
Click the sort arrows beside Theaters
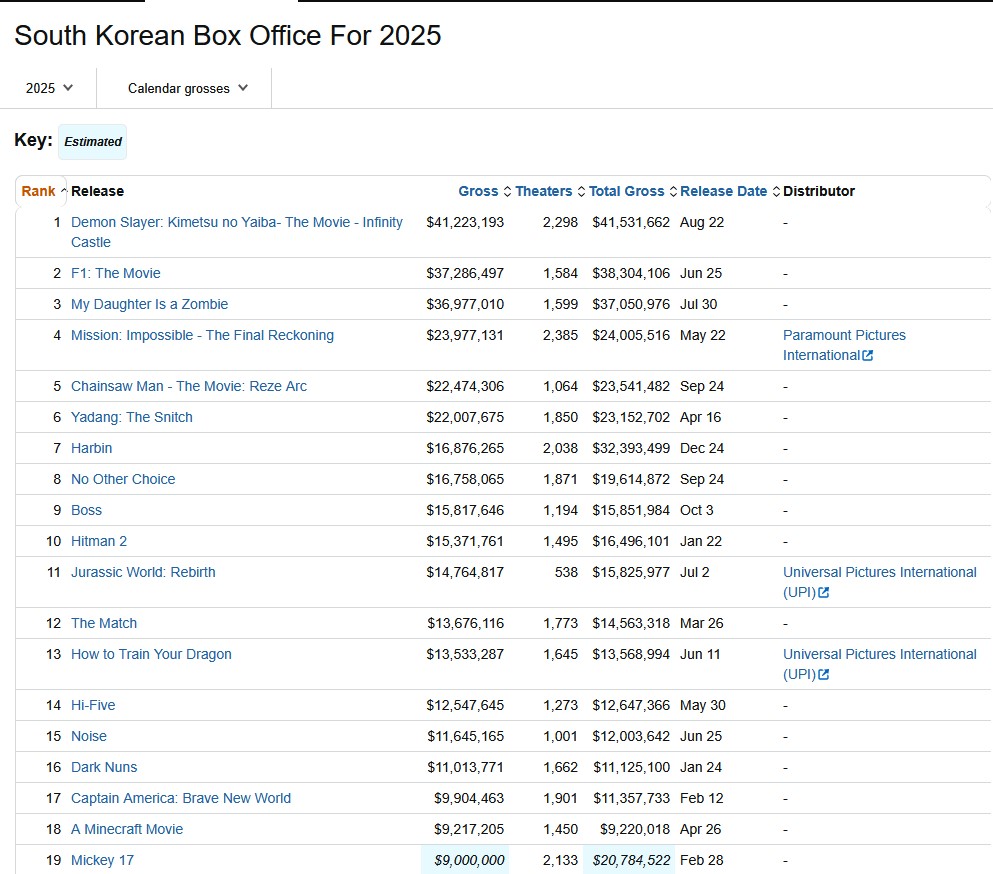click(x=581, y=191)
